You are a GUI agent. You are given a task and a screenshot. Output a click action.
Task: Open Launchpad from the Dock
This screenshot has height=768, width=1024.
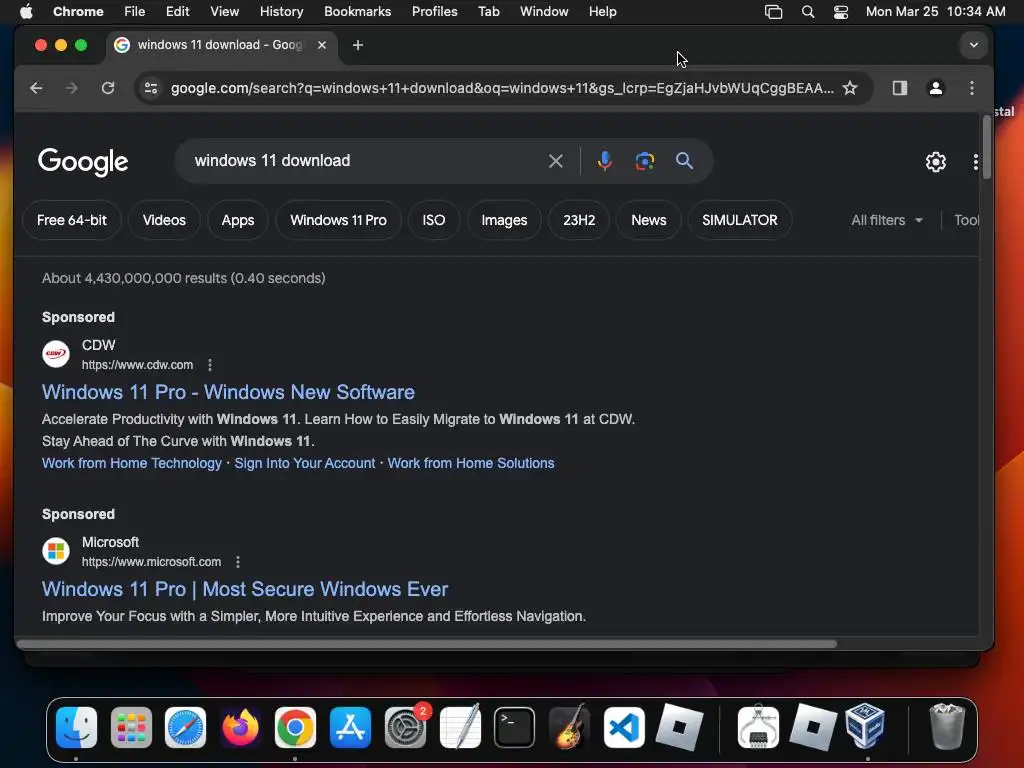coord(131,728)
